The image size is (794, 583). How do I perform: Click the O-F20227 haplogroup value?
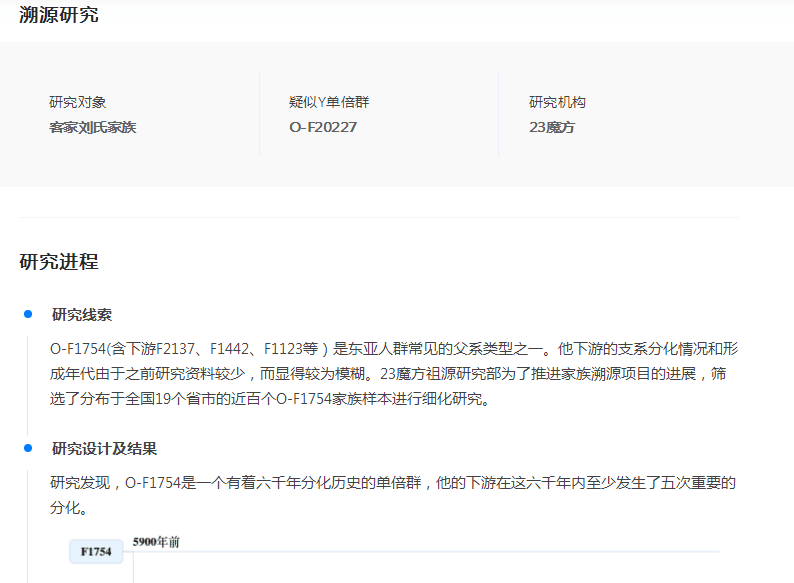click(x=323, y=127)
